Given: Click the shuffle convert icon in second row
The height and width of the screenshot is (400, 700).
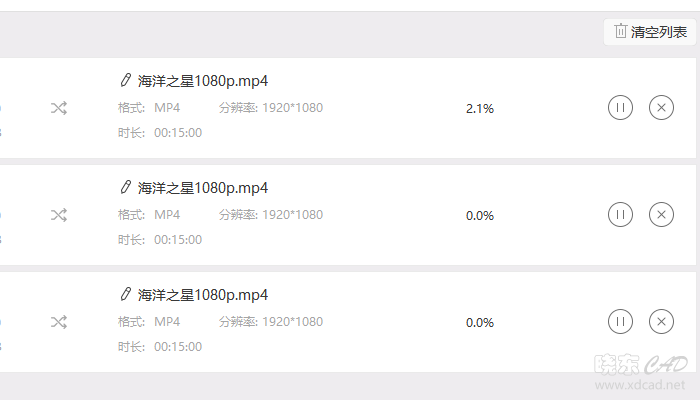Looking at the screenshot, I should pyautogui.click(x=59, y=215).
